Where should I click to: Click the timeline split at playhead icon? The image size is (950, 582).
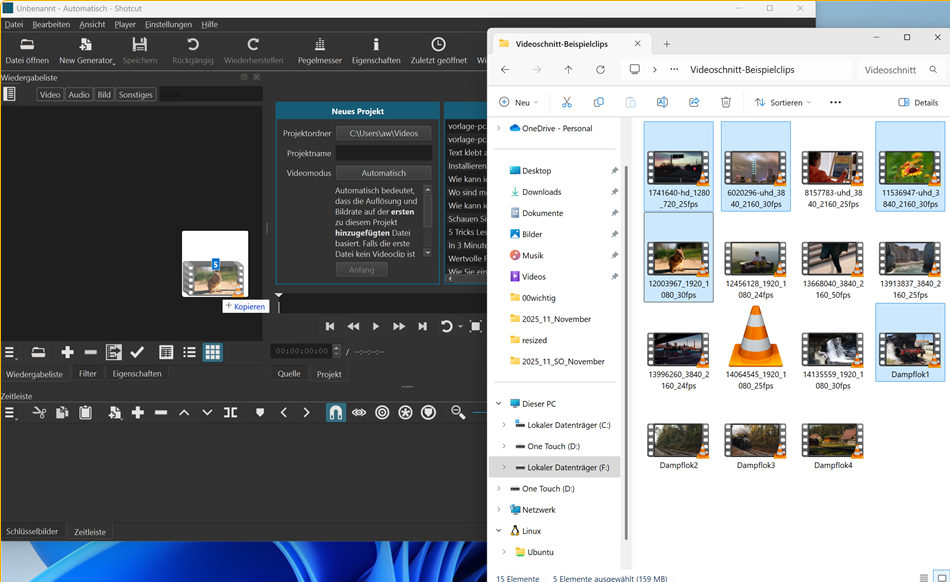231,412
